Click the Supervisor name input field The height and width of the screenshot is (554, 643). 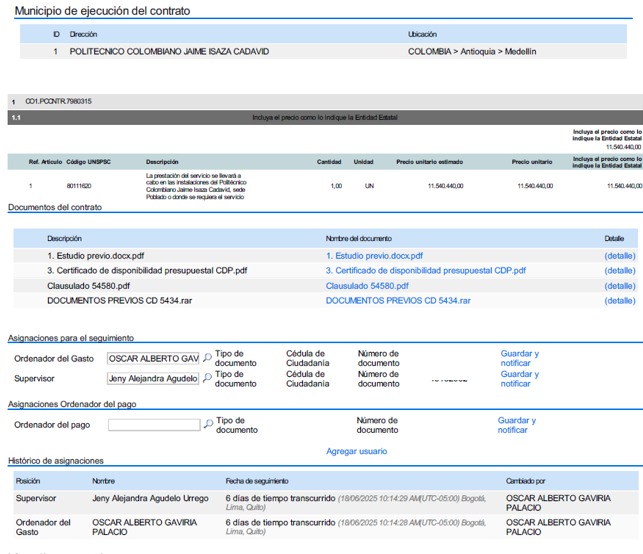tap(154, 379)
